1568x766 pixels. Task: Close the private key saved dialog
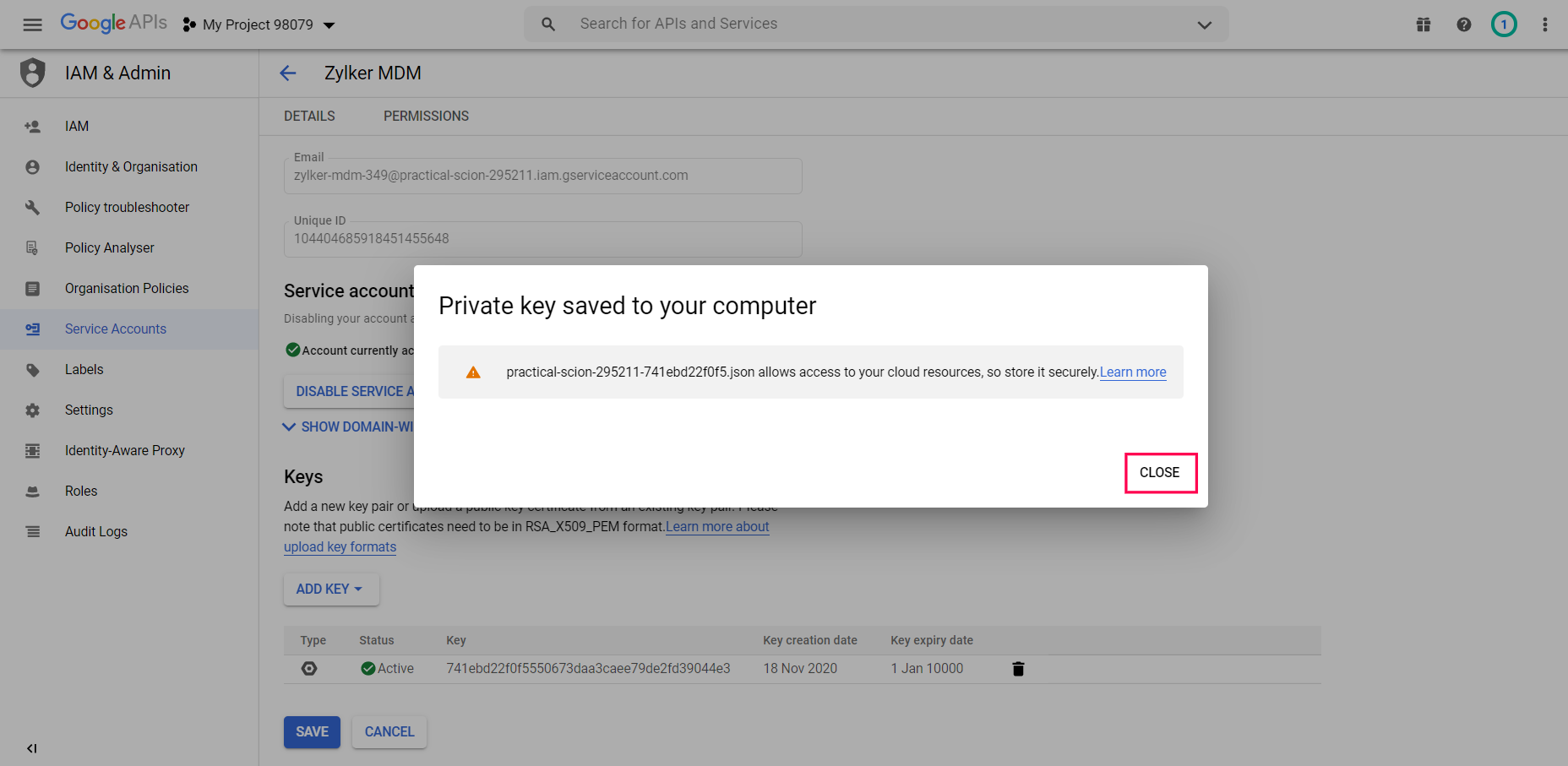tap(1160, 473)
